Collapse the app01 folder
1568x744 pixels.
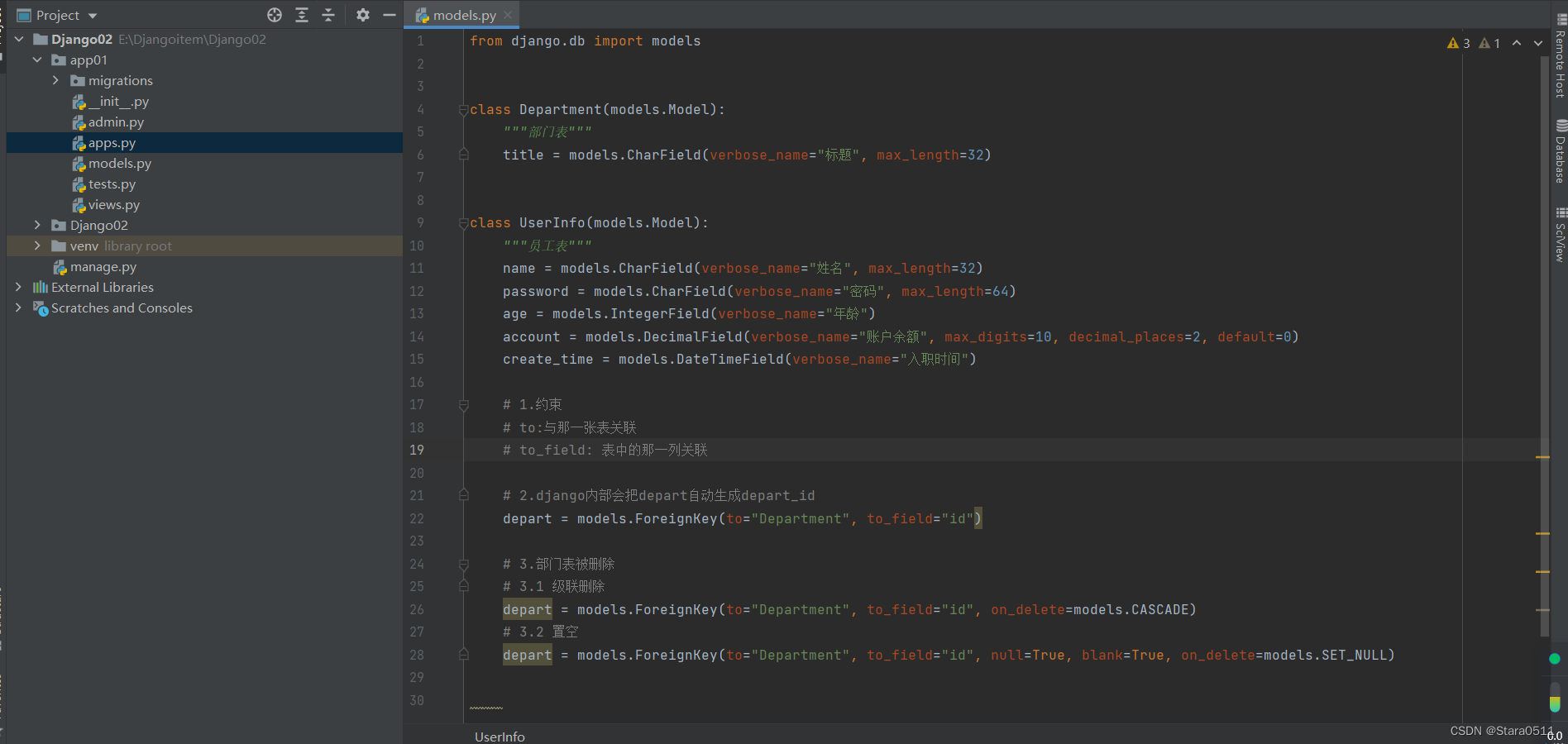(37, 60)
